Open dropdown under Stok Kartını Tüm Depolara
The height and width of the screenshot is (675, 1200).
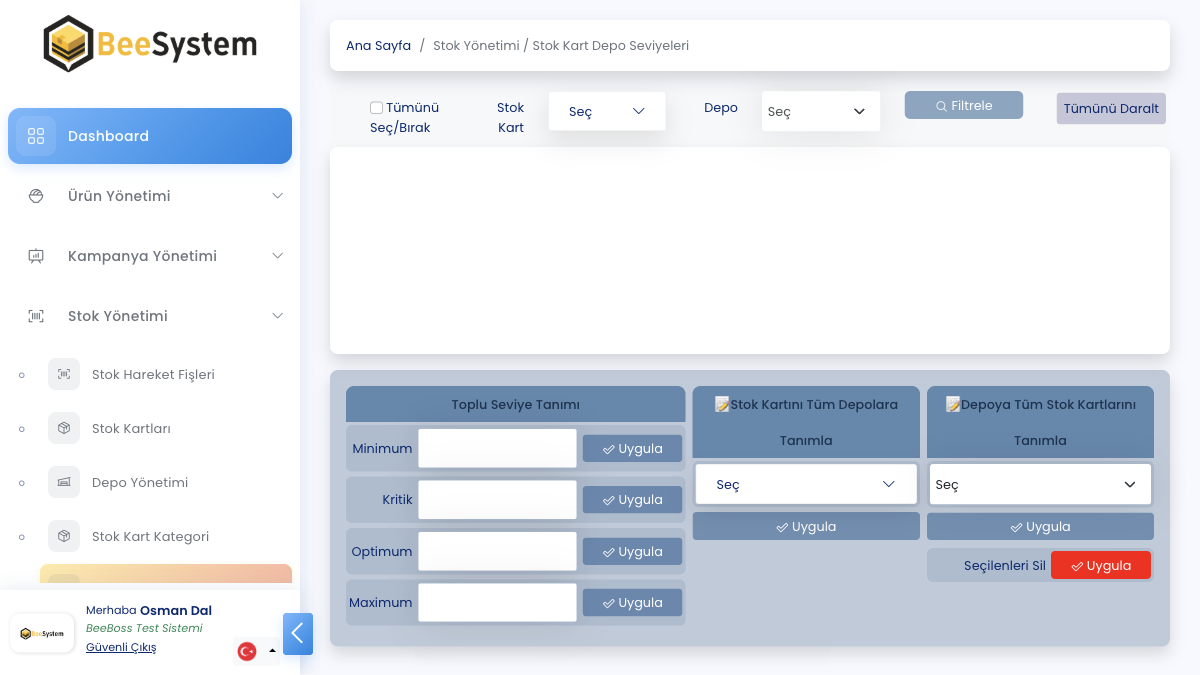click(805, 484)
